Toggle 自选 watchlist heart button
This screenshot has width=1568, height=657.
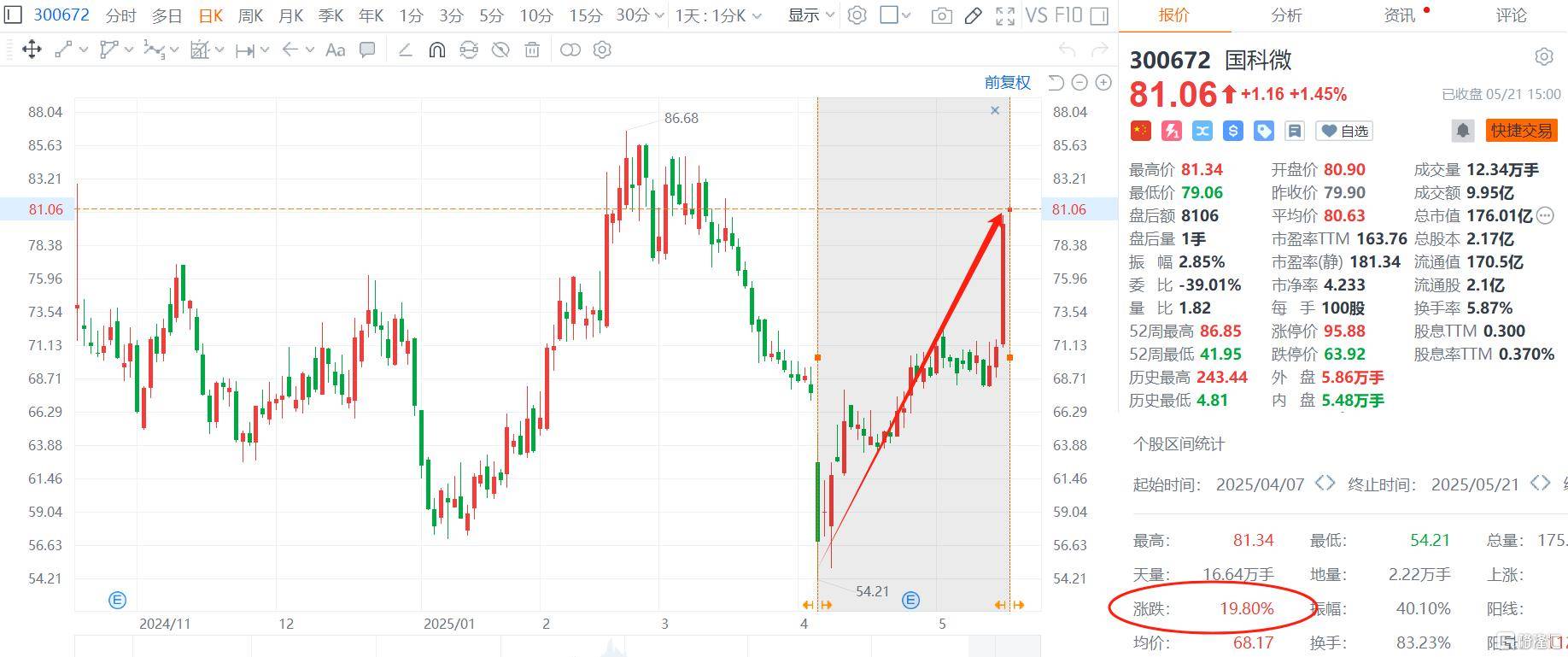click(1344, 131)
